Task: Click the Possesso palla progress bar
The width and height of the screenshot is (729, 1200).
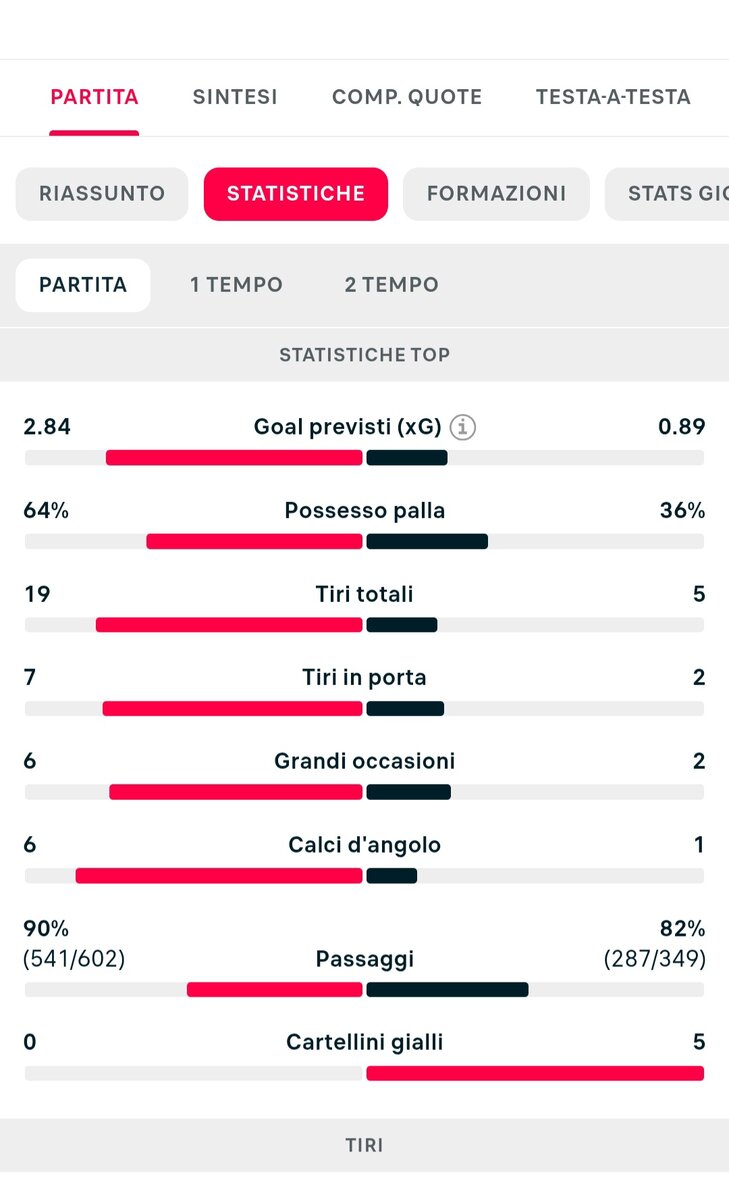Action: [x=364, y=541]
